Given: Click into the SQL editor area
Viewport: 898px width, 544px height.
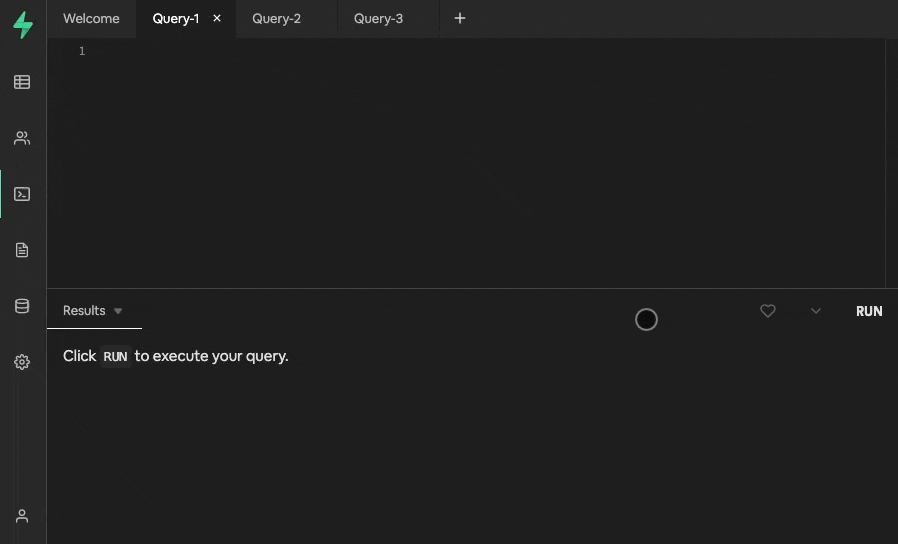Looking at the screenshot, I should tap(480, 160).
